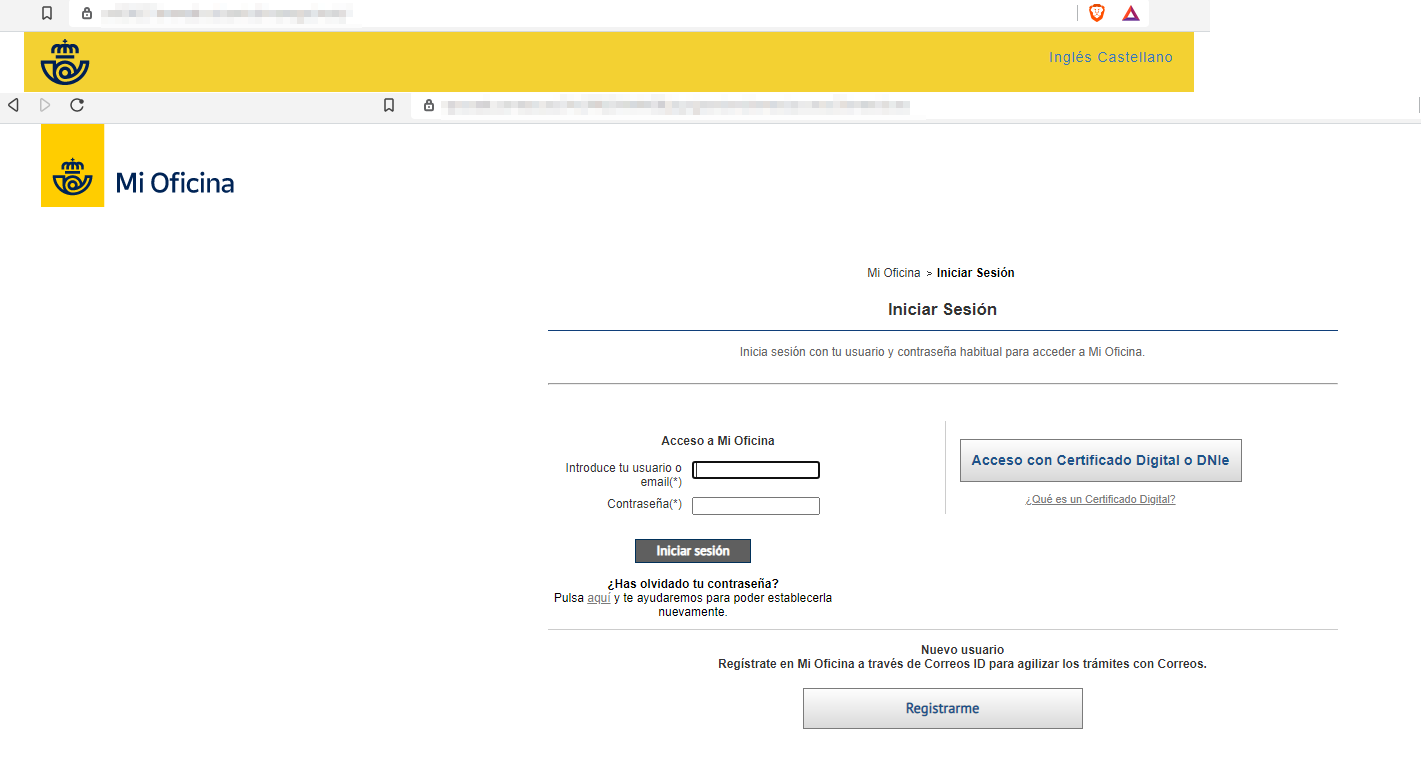This screenshot has width=1421, height=757.
Task: Select the Castellano language option
Action: (x=1135, y=57)
